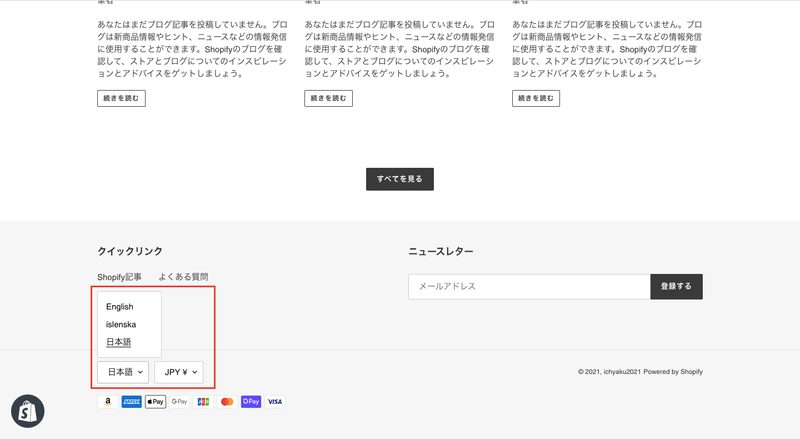Open the よくある質問 quick link
This screenshot has width=800, height=439.
pyautogui.click(x=183, y=277)
